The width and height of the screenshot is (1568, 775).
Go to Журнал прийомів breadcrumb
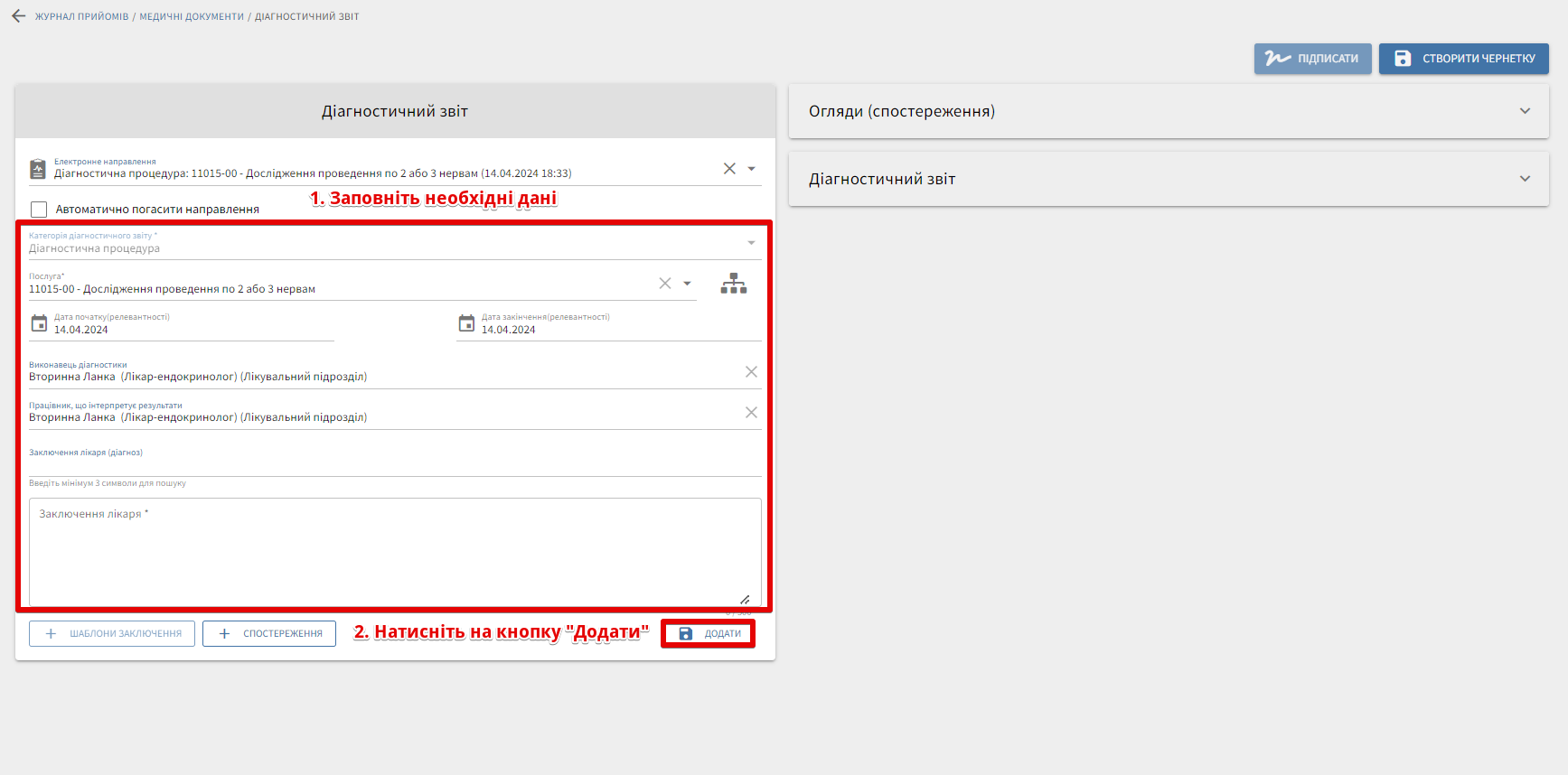[82, 16]
